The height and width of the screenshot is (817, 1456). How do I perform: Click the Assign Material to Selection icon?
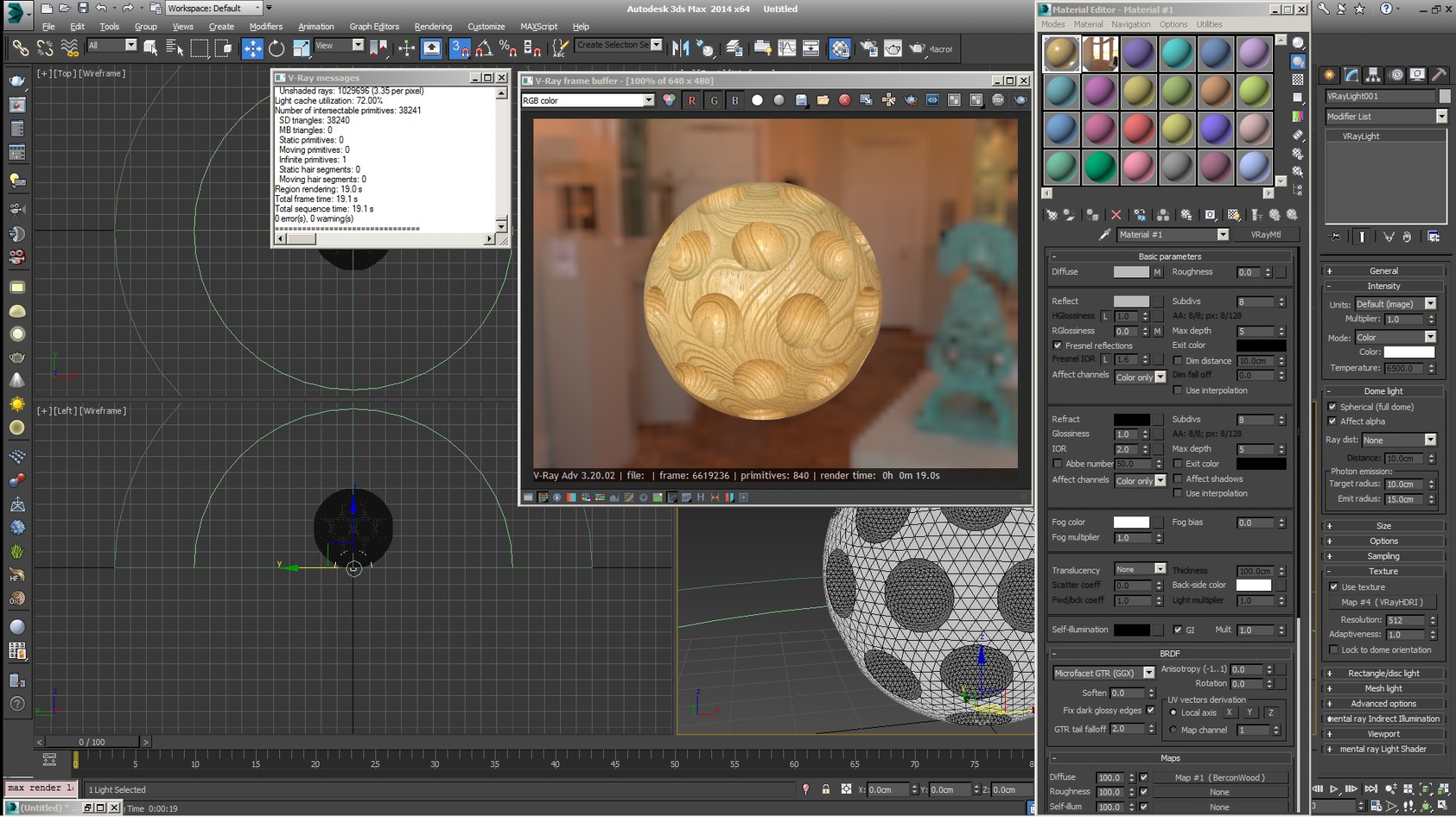(x=1093, y=214)
